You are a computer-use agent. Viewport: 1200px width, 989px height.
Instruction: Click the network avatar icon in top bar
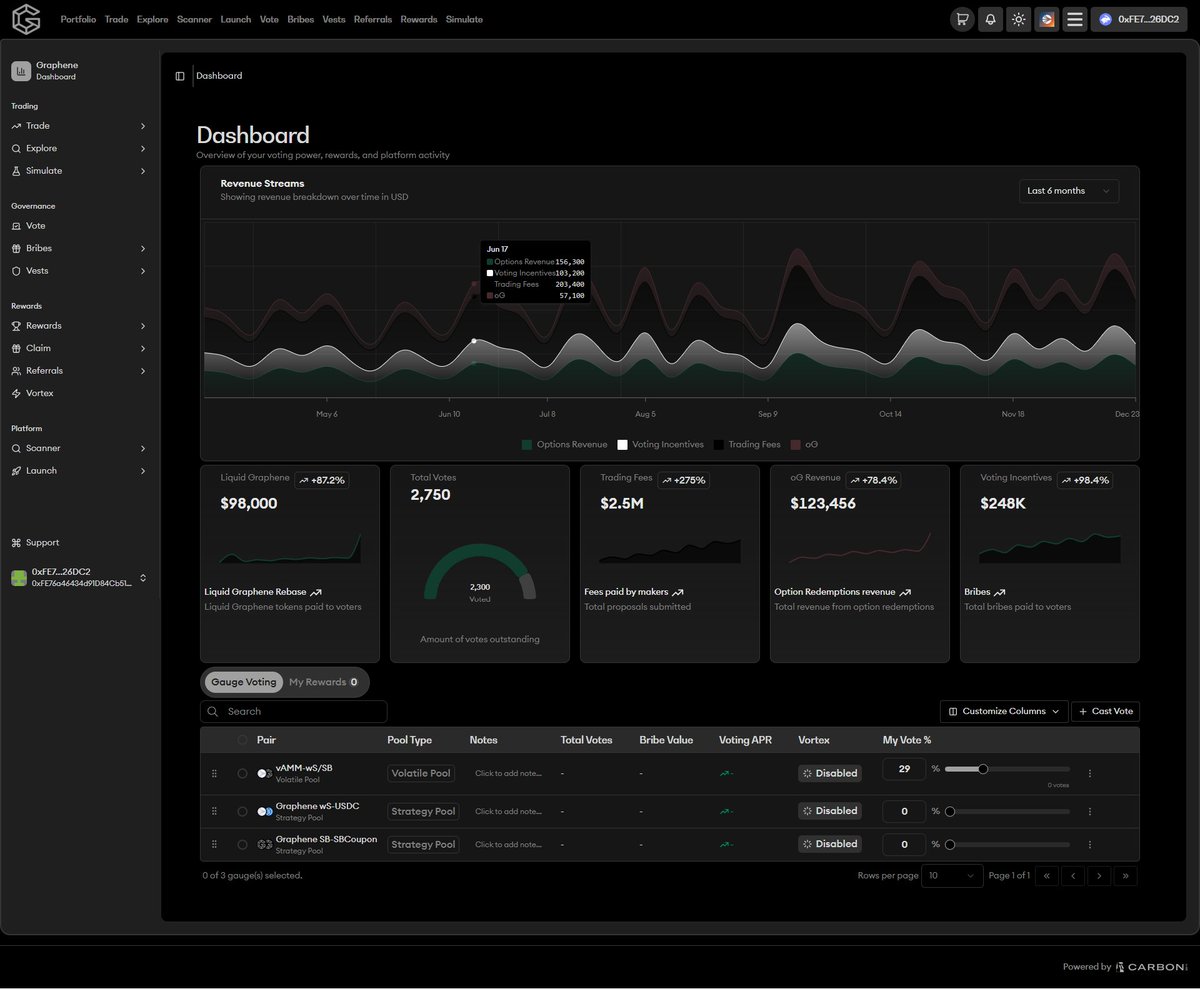point(1047,19)
